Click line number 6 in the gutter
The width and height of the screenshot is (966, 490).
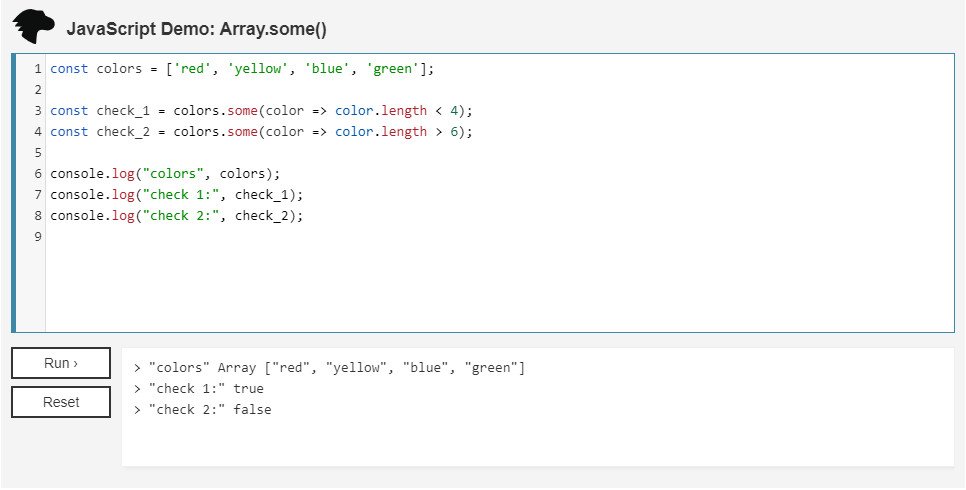coord(37,173)
